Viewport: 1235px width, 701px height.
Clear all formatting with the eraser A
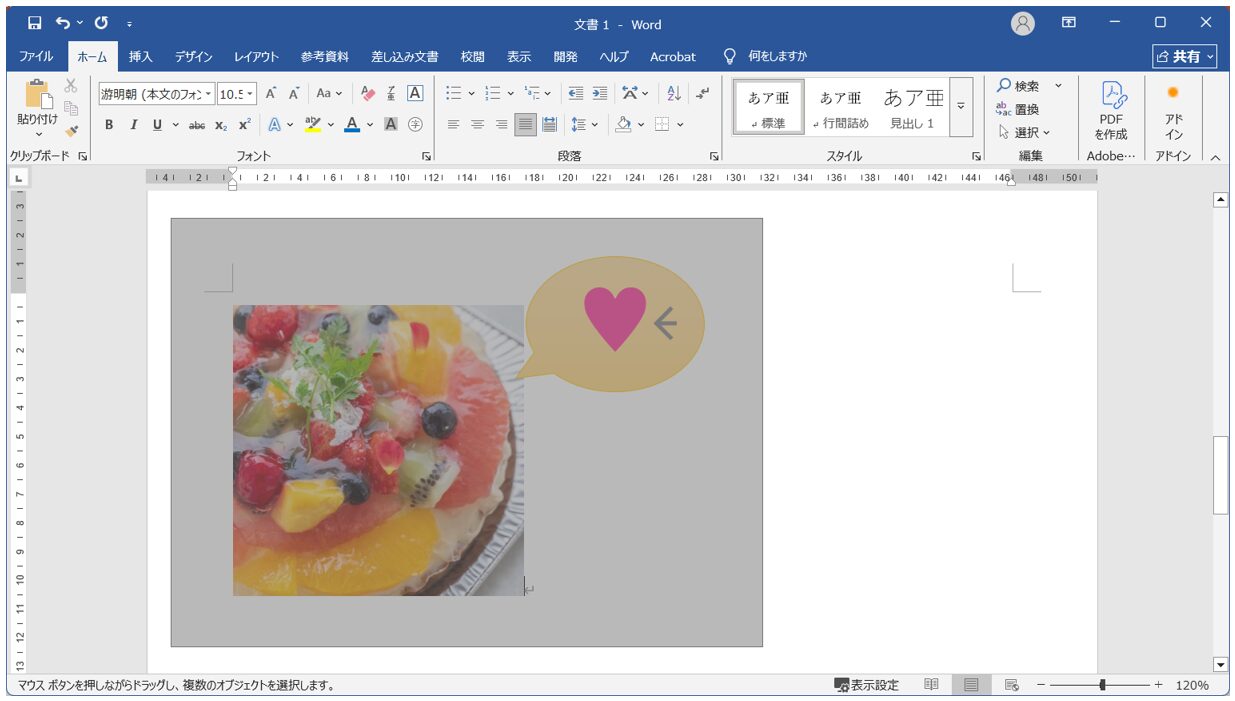coord(367,94)
